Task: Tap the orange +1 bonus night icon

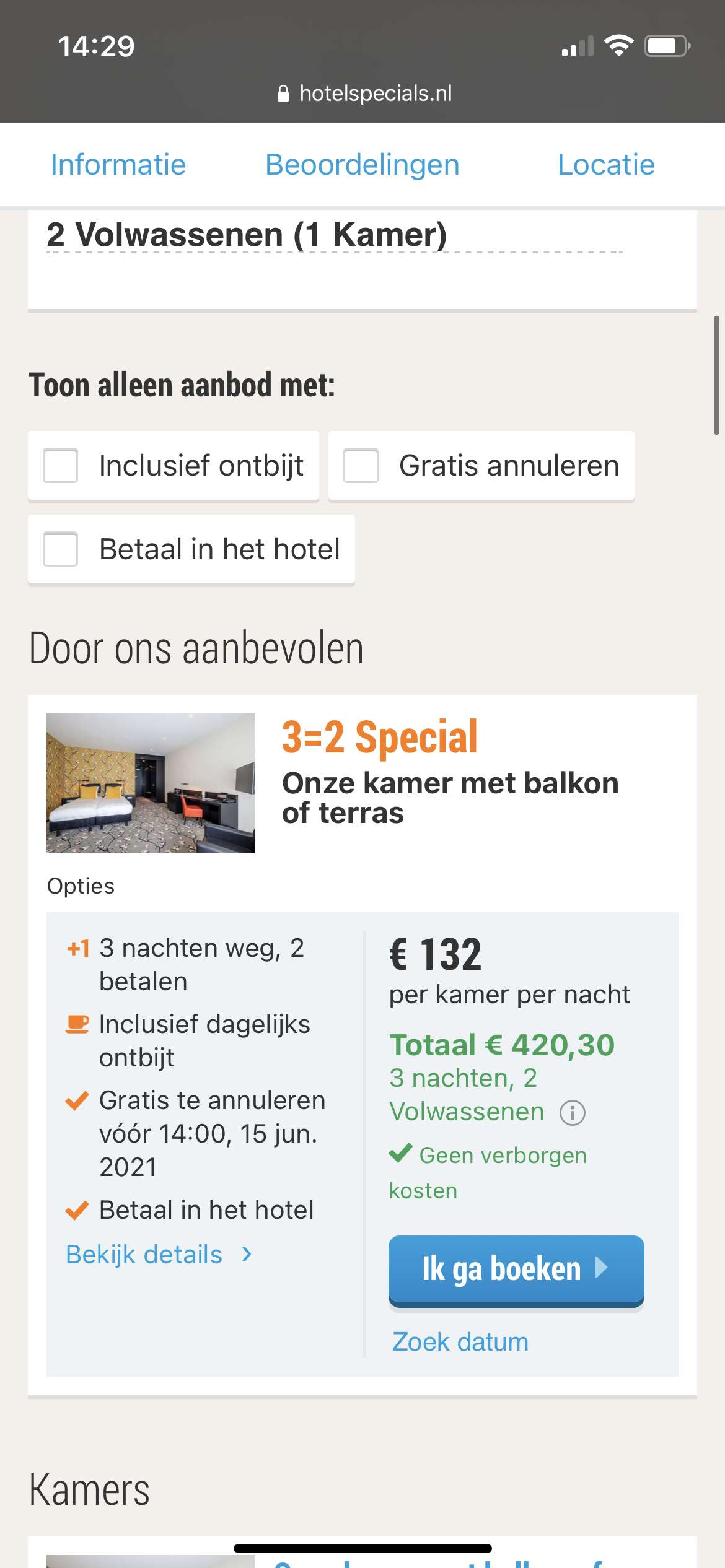Action: [x=79, y=948]
